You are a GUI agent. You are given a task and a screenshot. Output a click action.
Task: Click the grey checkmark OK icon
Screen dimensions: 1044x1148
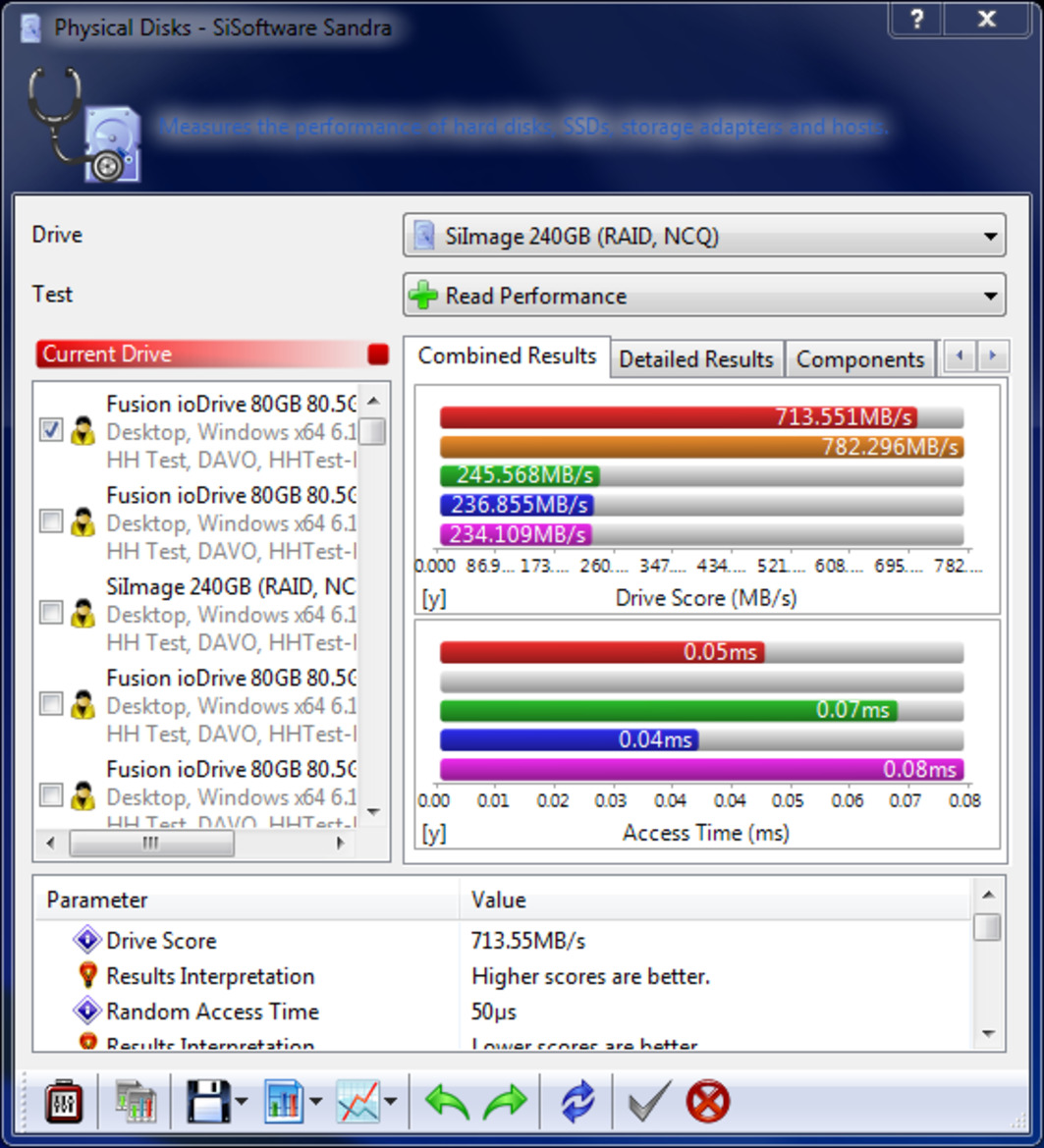649,1101
